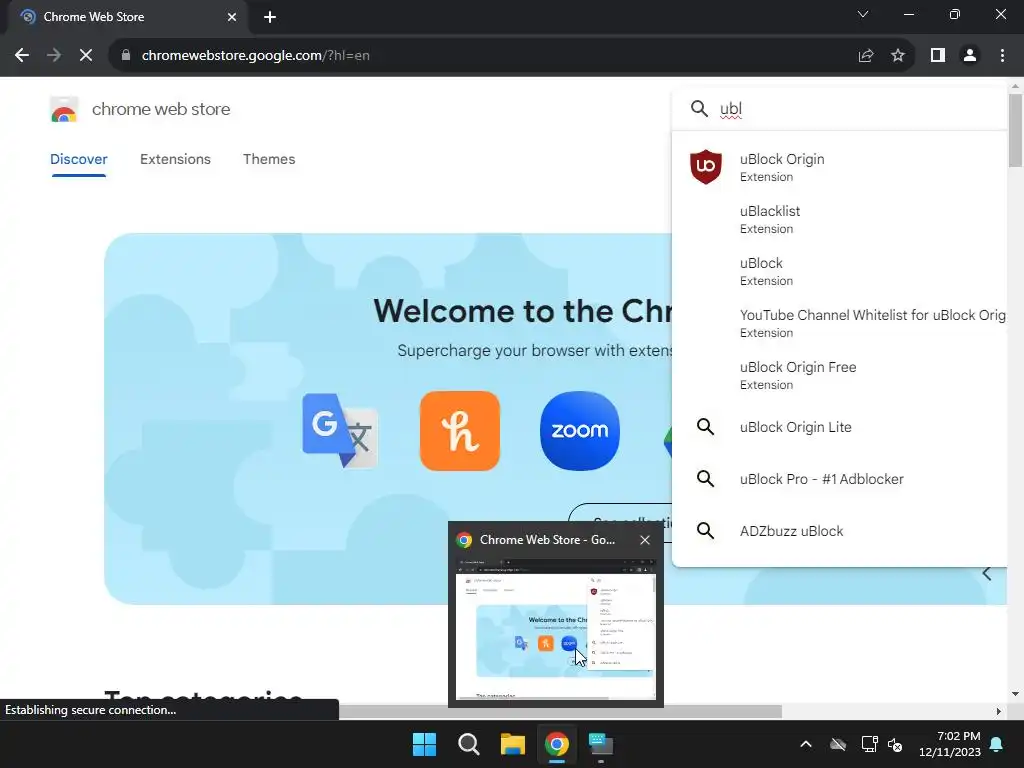Search for uBlock Pro - #1 Adblocker
The image size is (1024, 768).
click(x=840, y=479)
